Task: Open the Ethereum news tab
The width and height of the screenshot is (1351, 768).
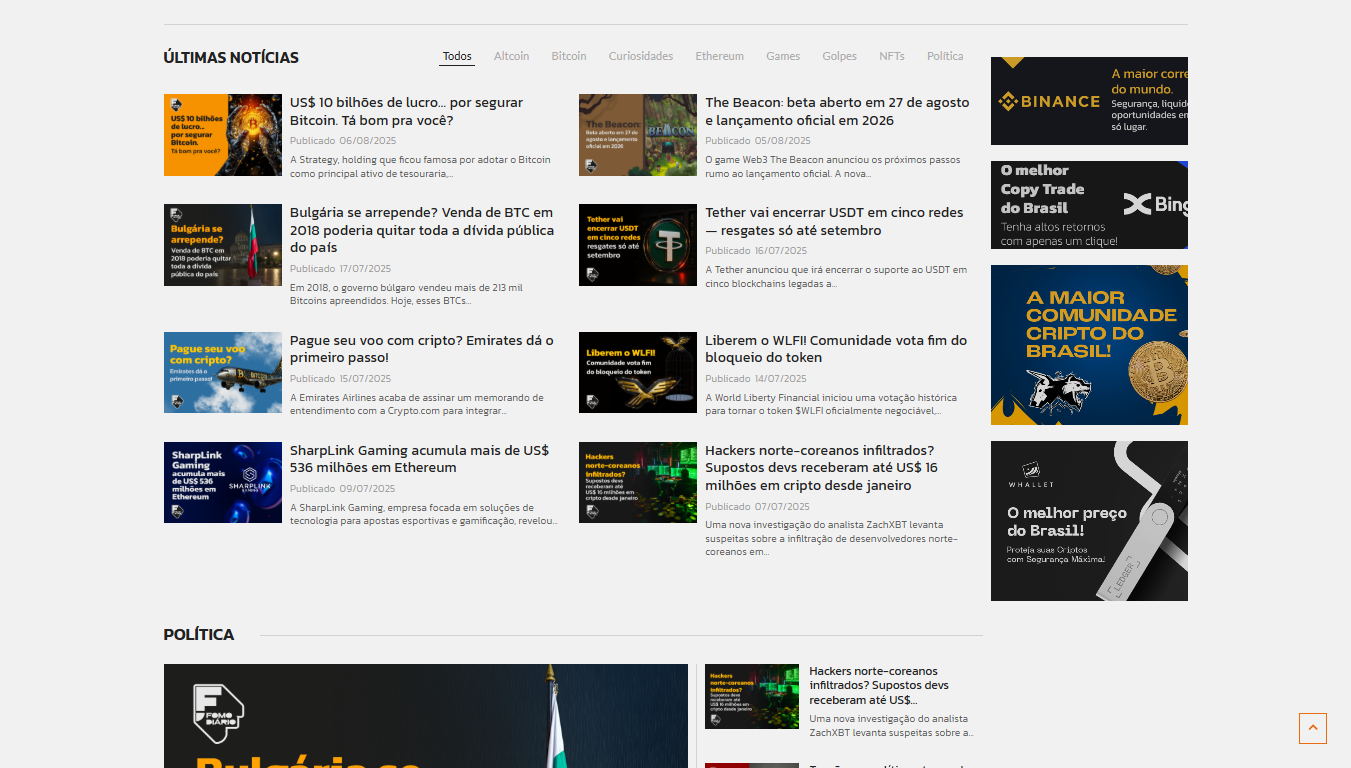Action: 719,56
